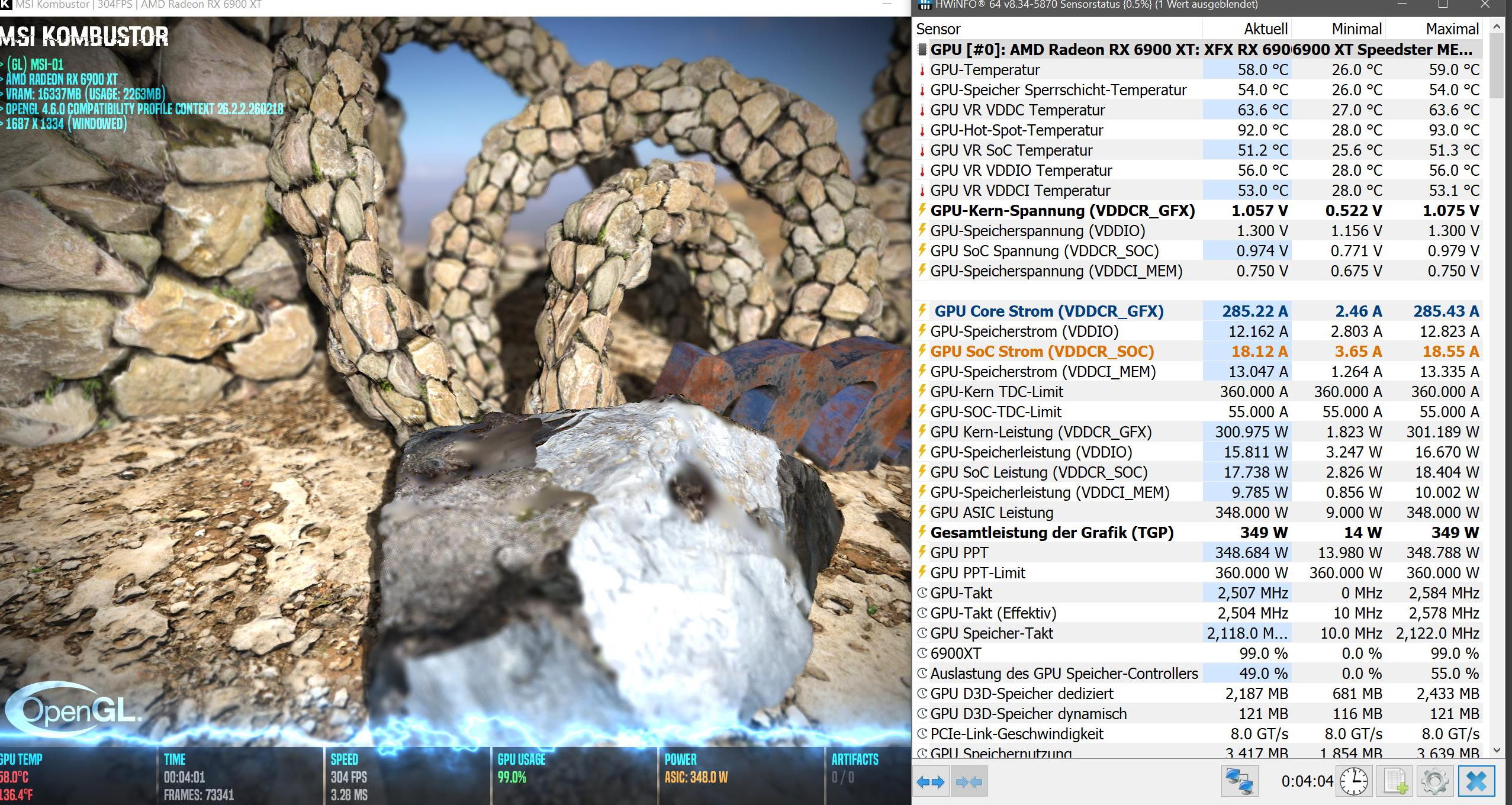Click the expand sensor columns arrows button

(x=930, y=782)
